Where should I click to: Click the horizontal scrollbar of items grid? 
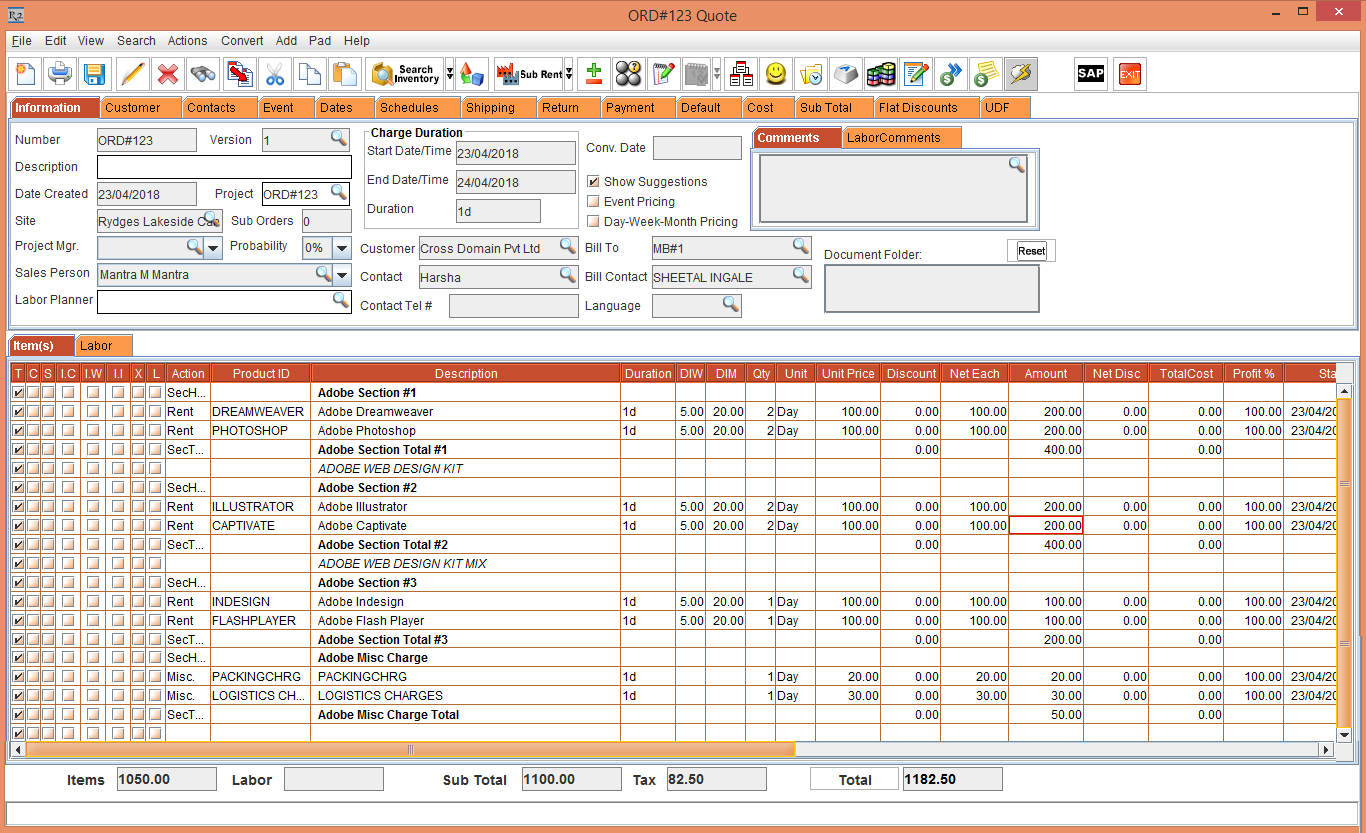[410, 749]
